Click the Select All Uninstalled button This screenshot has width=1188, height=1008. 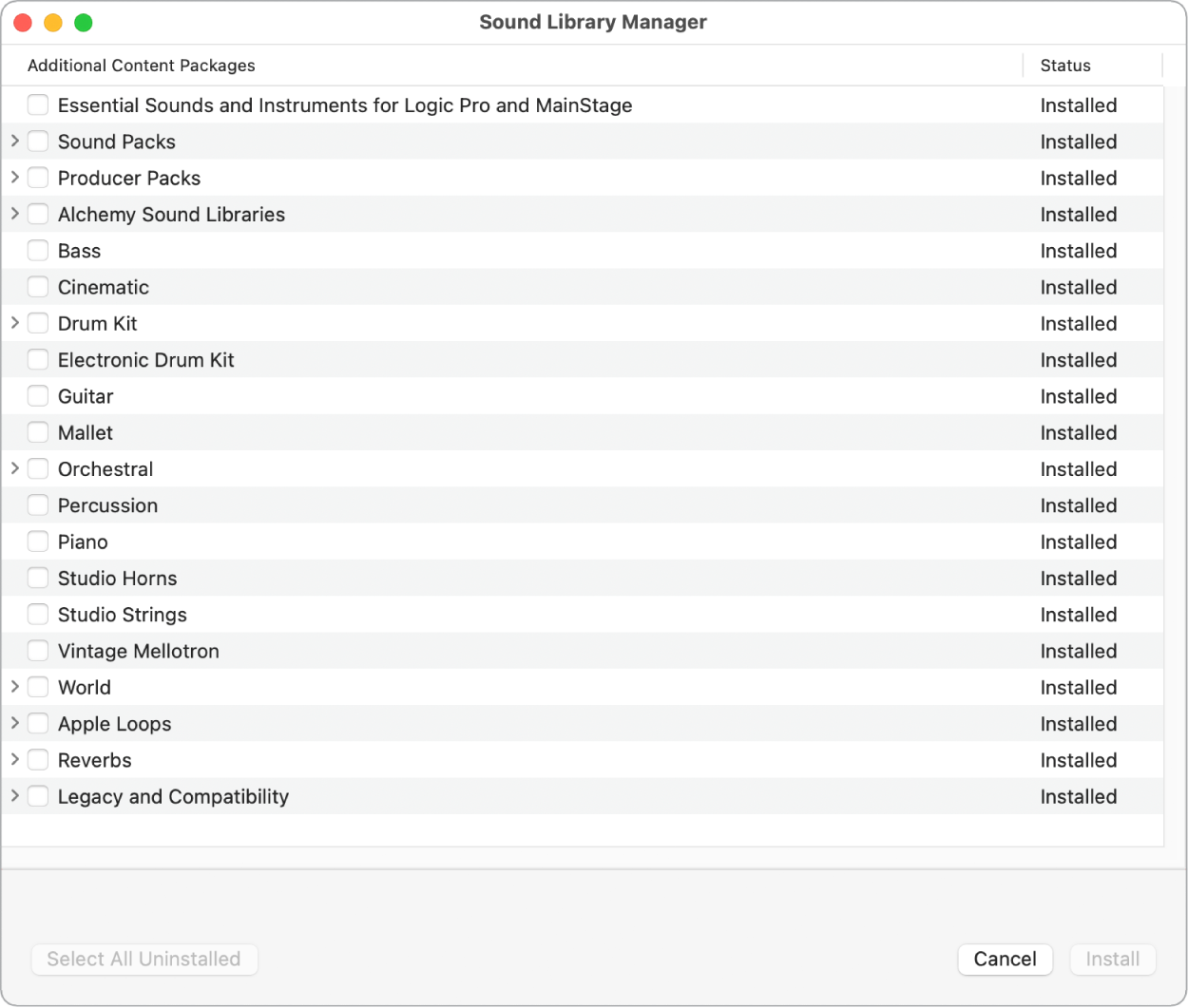(x=144, y=959)
